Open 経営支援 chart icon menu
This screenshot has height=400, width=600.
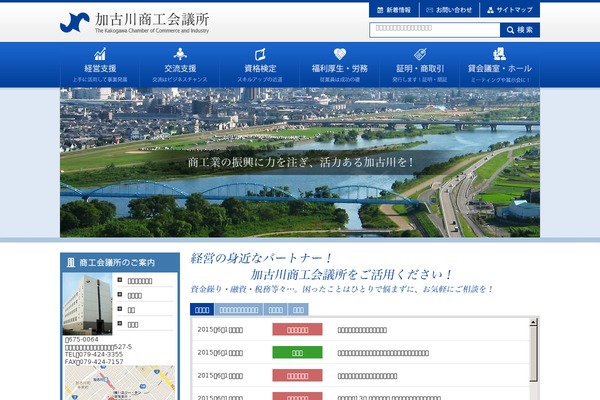point(100,54)
